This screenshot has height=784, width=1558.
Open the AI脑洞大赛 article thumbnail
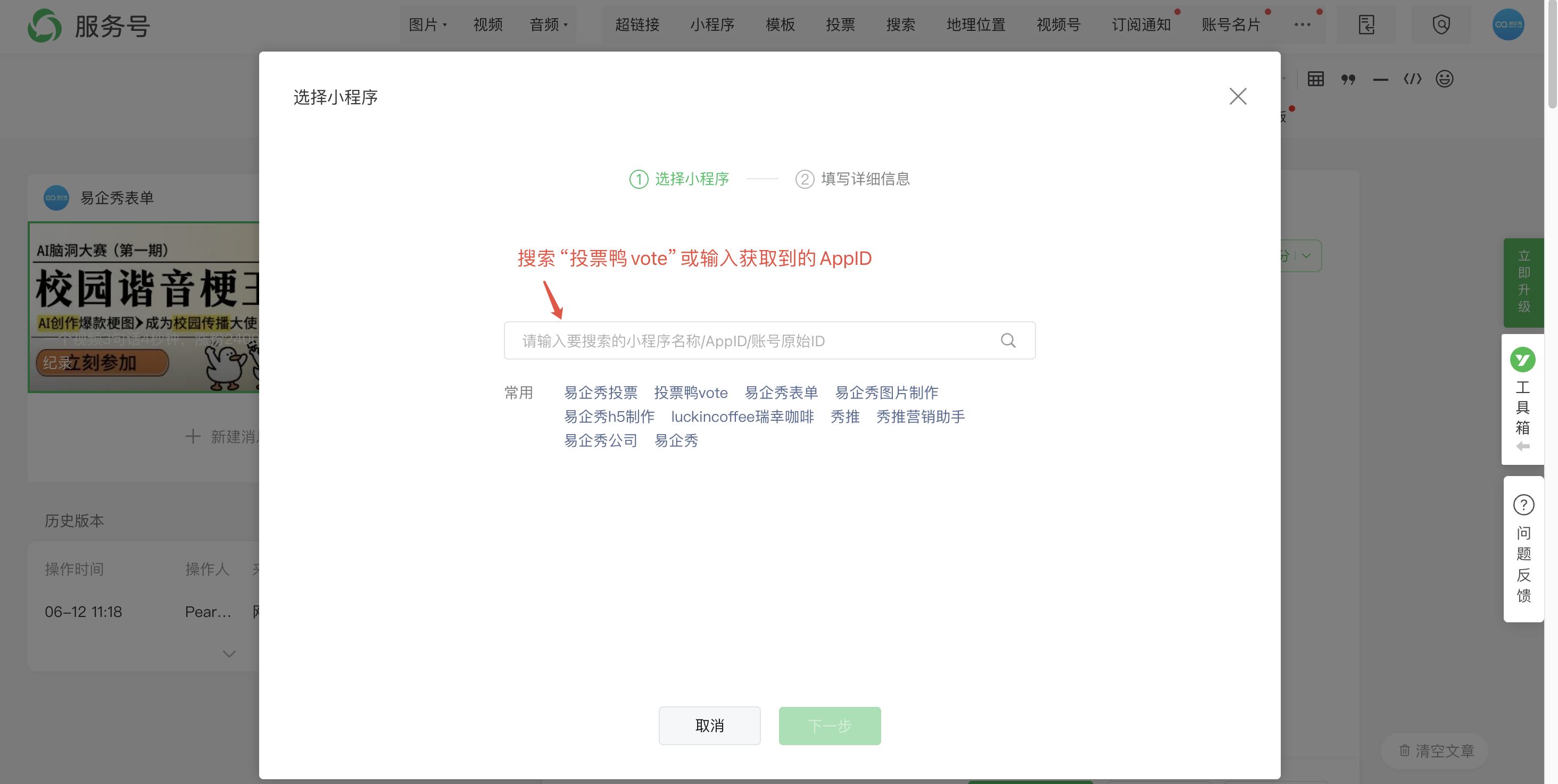pos(143,307)
